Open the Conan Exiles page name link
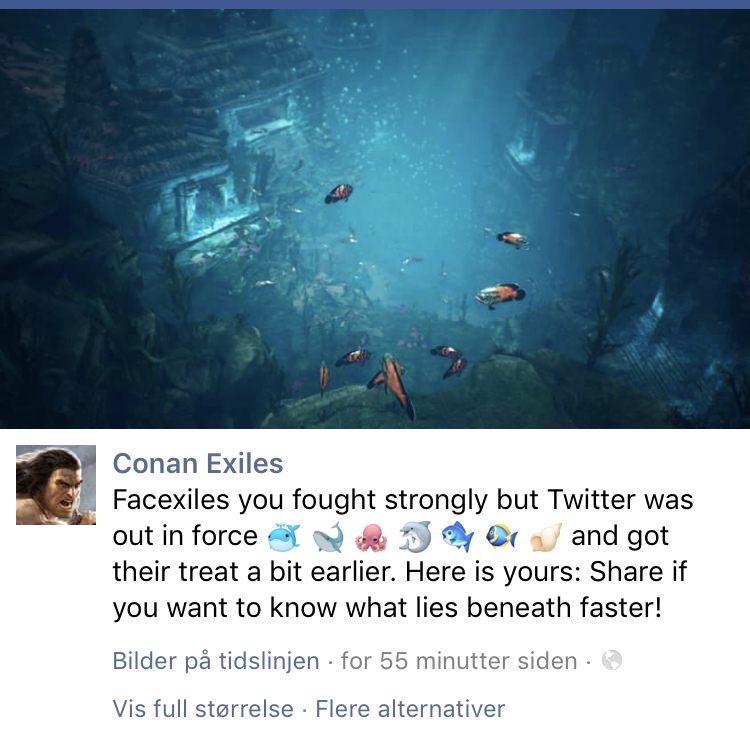The width and height of the screenshot is (750, 746). tap(198, 463)
